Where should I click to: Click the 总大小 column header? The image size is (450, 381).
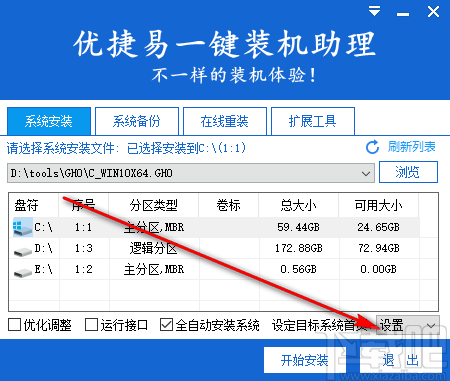(x=298, y=205)
